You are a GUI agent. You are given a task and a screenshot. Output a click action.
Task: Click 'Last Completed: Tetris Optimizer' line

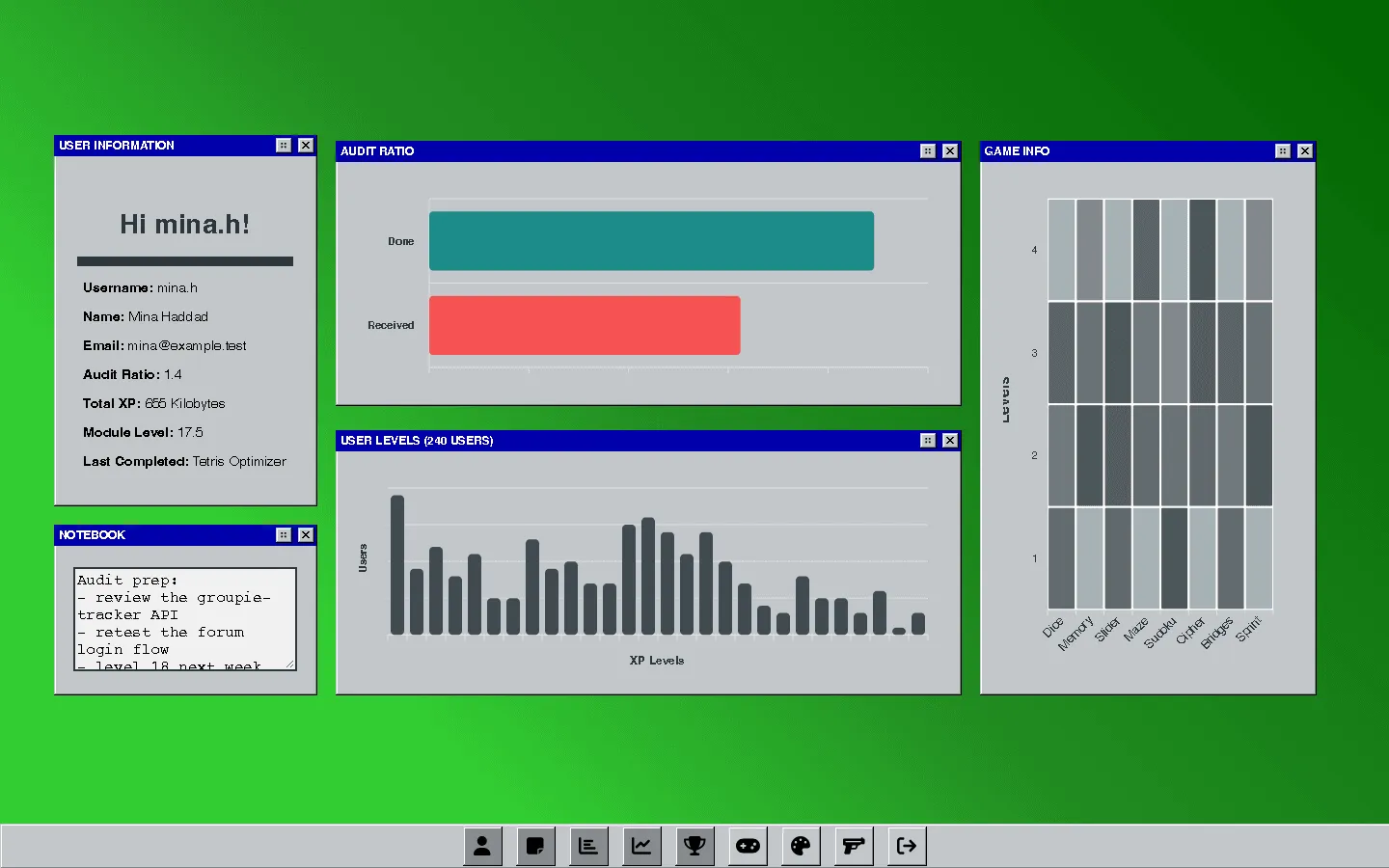pos(184,461)
